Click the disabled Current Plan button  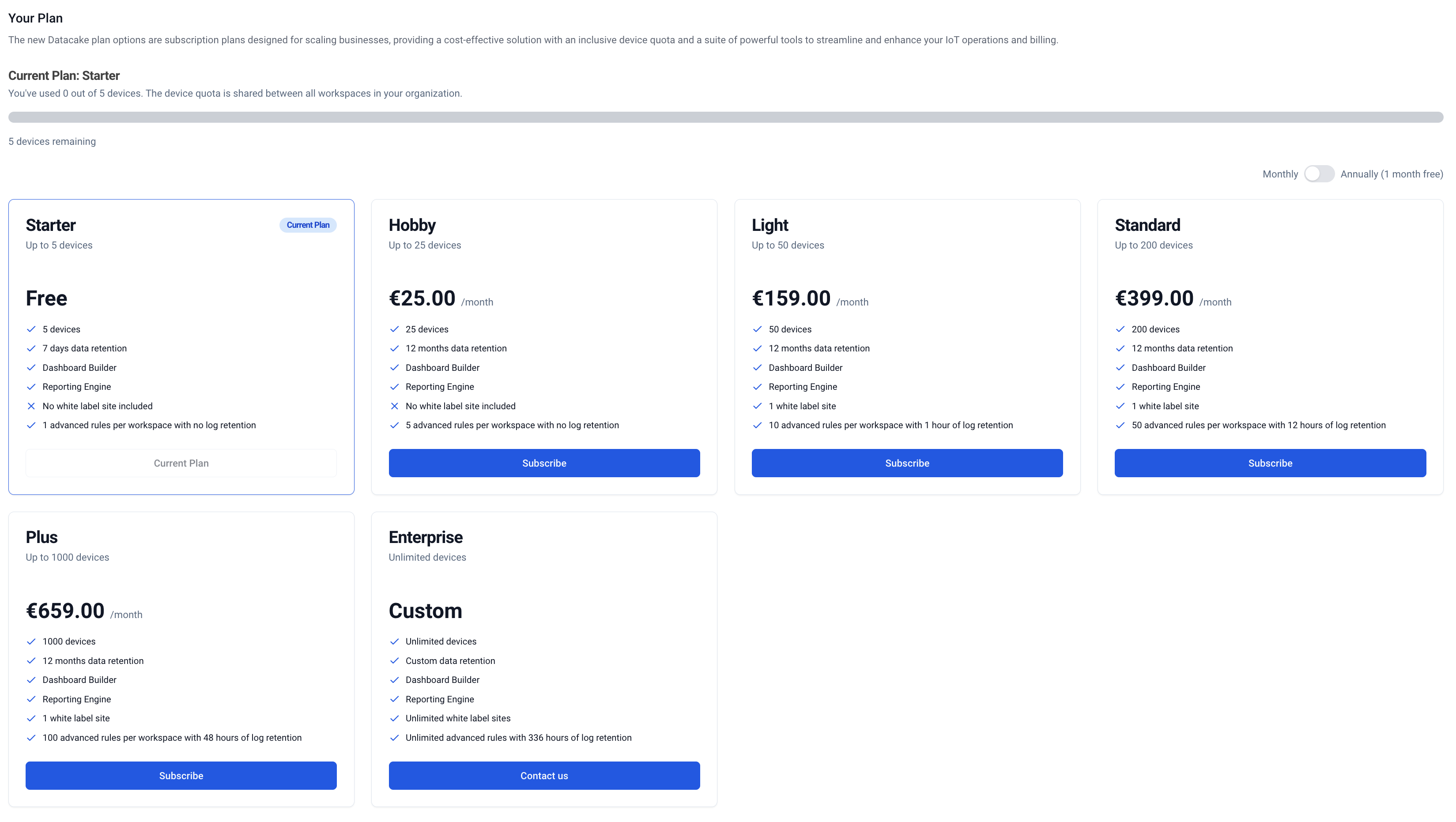click(x=181, y=463)
